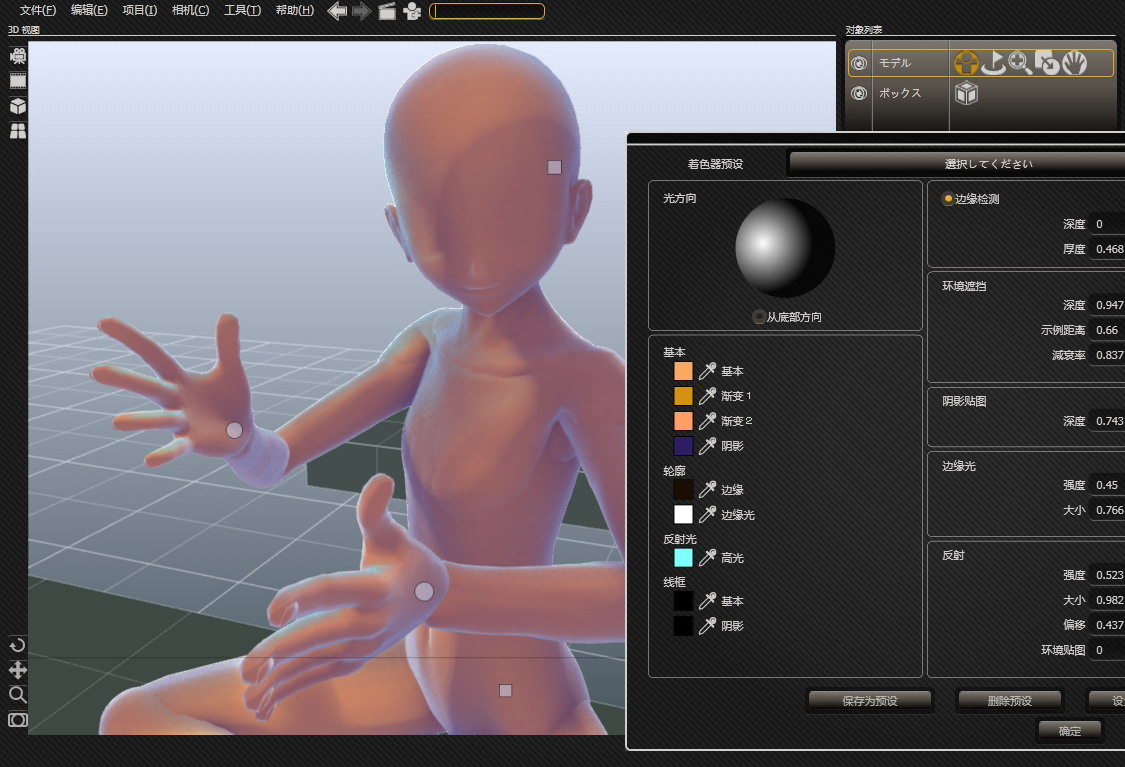Toggle visibility of the ボックス object
The height and width of the screenshot is (767, 1125).
pyautogui.click(x=858, y=93)
